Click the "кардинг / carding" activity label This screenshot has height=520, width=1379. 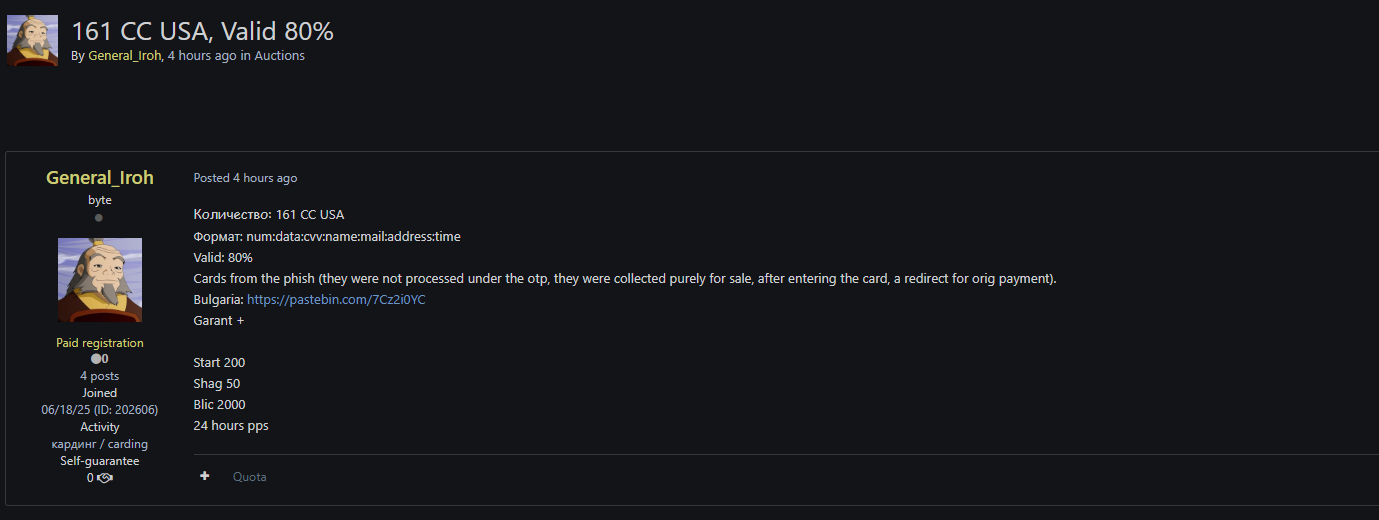[100, 444]
